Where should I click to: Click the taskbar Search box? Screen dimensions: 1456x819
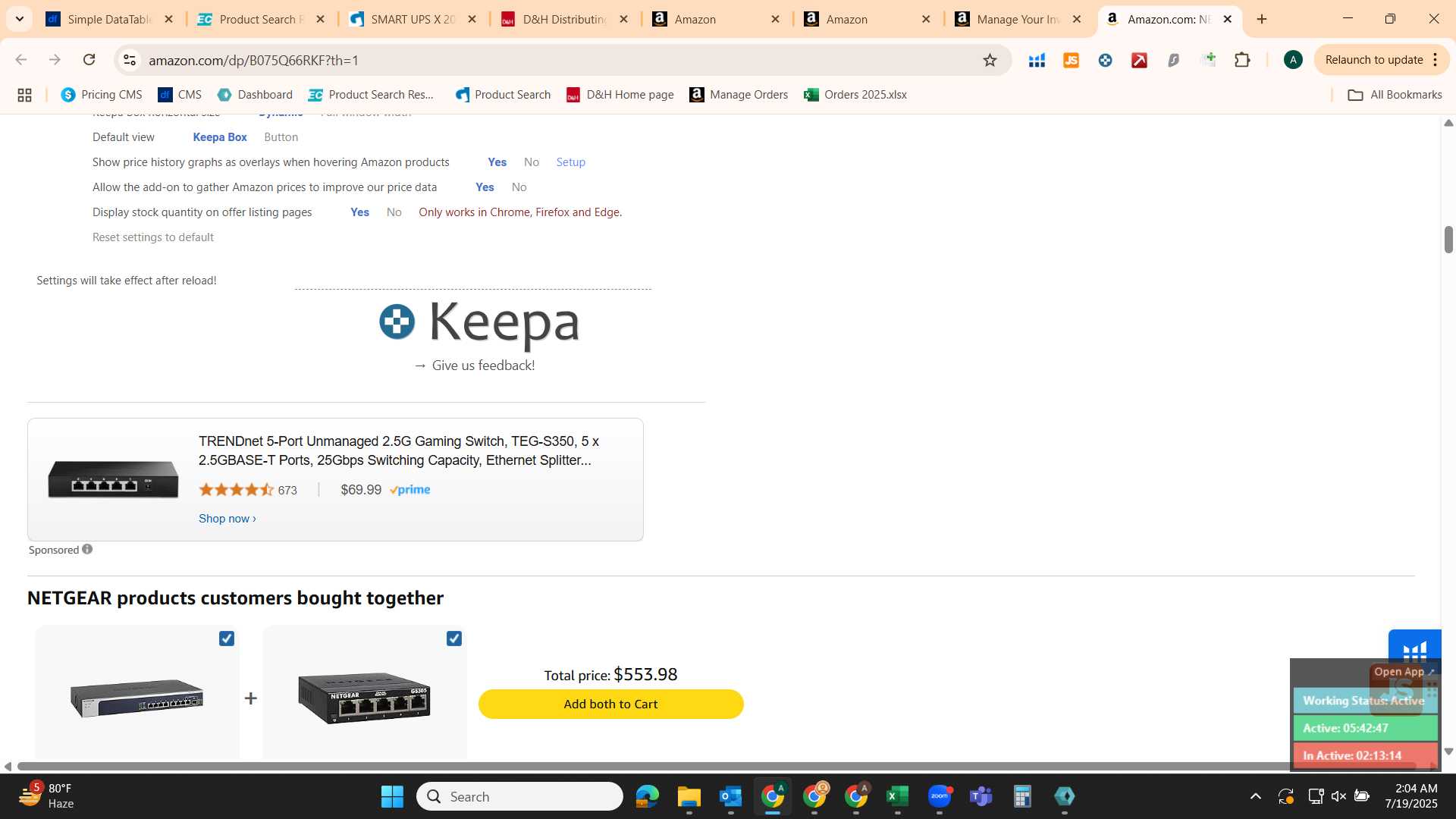[519, 797]
